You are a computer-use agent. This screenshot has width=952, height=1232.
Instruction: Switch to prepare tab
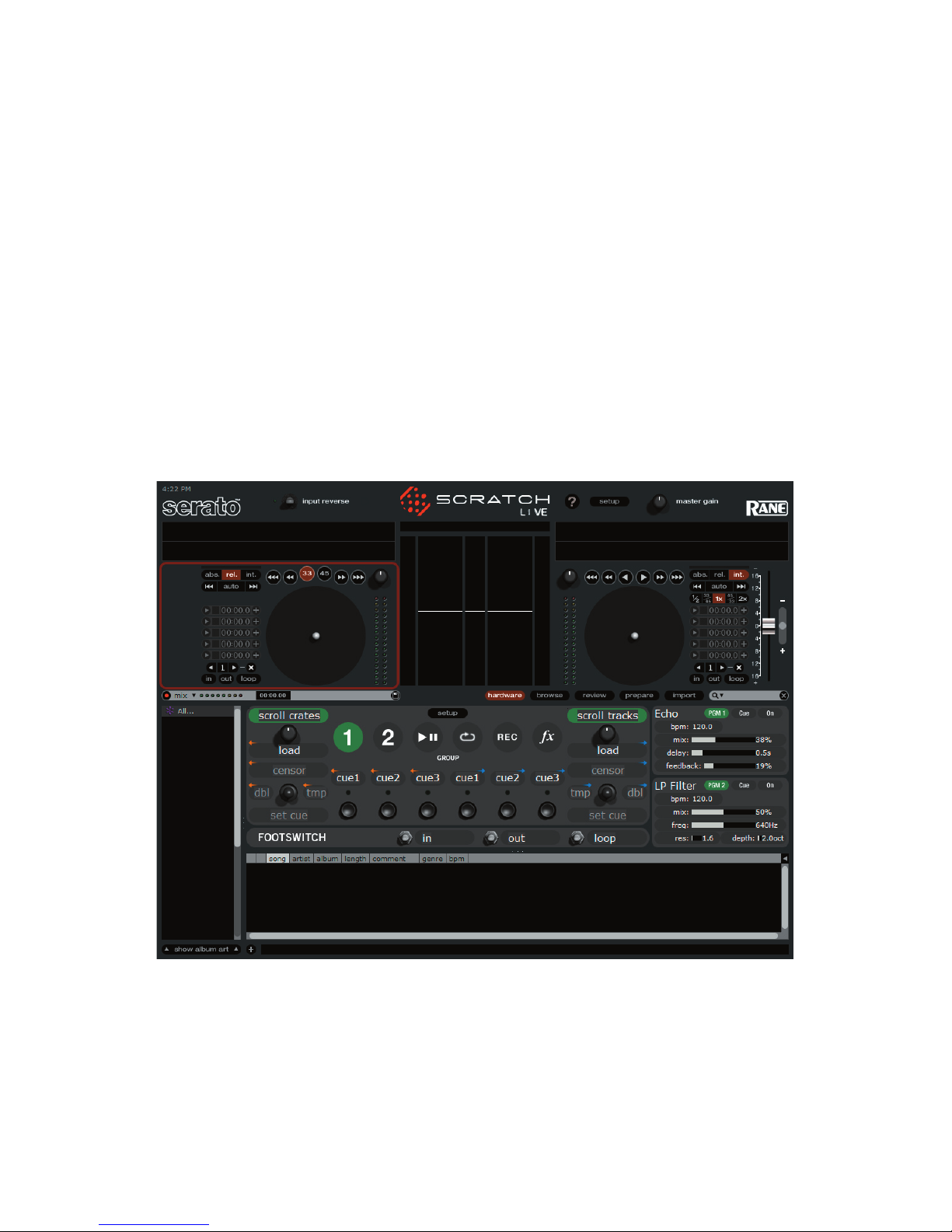(x=639, y=696)
